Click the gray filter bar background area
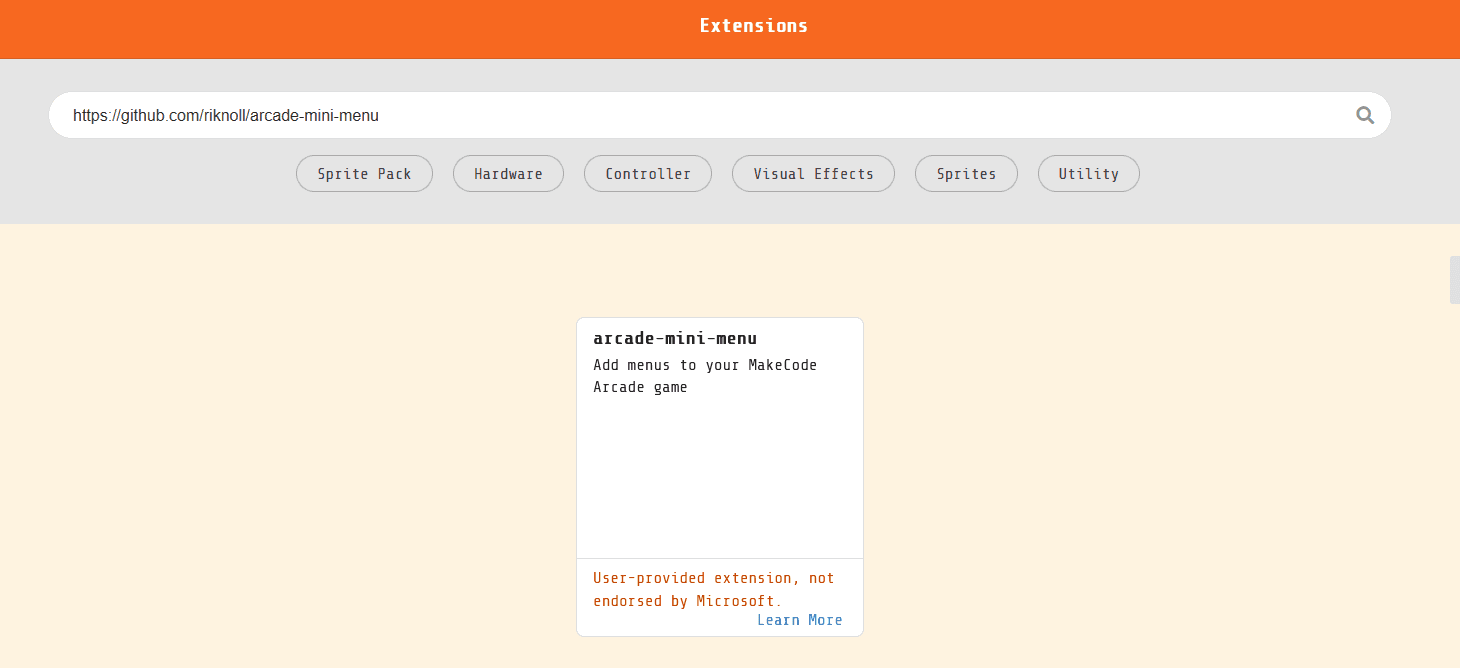Viewport: 1460px width, 668px height. coord(150,173)
